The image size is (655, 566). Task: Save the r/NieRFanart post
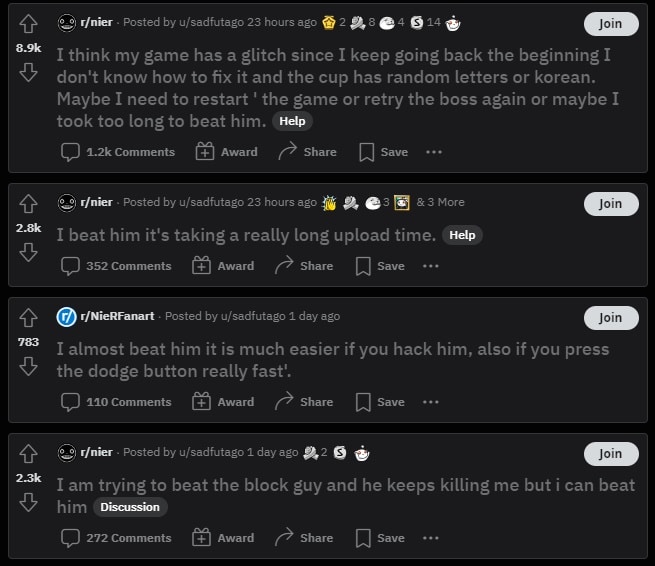coord(382,402)
